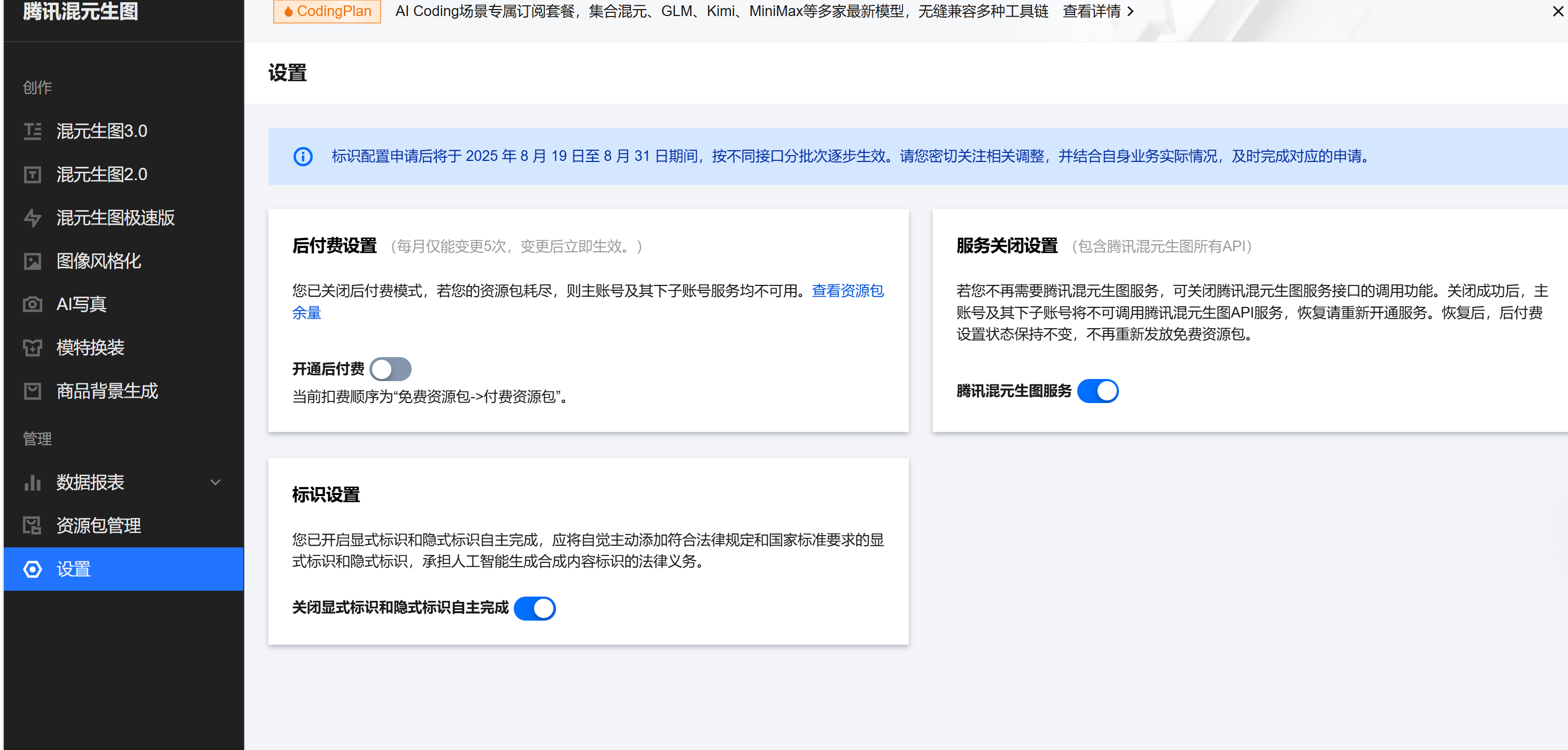Image resolution: width=1568 pixels, height=750 pixels.
Task: Click the 资源包管理 sidebar icon
Action: tap(32, 525)
